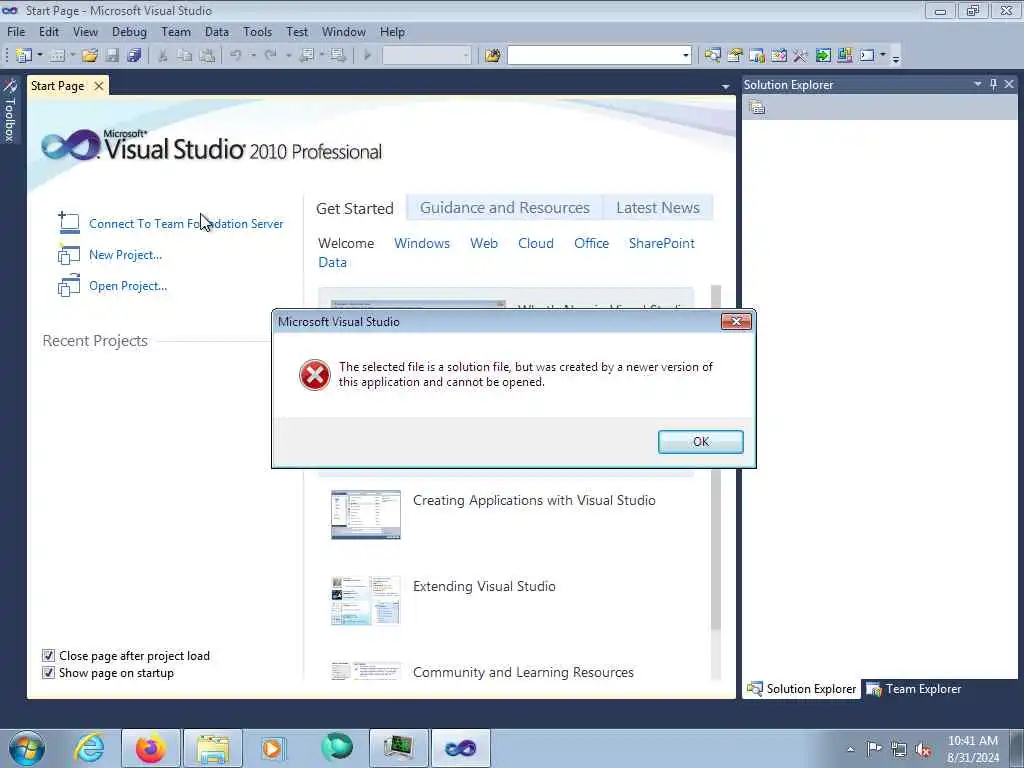Click the Start Debugging play icon
This screenshot has width=1024, height=768.
click(x=367, y=56)
